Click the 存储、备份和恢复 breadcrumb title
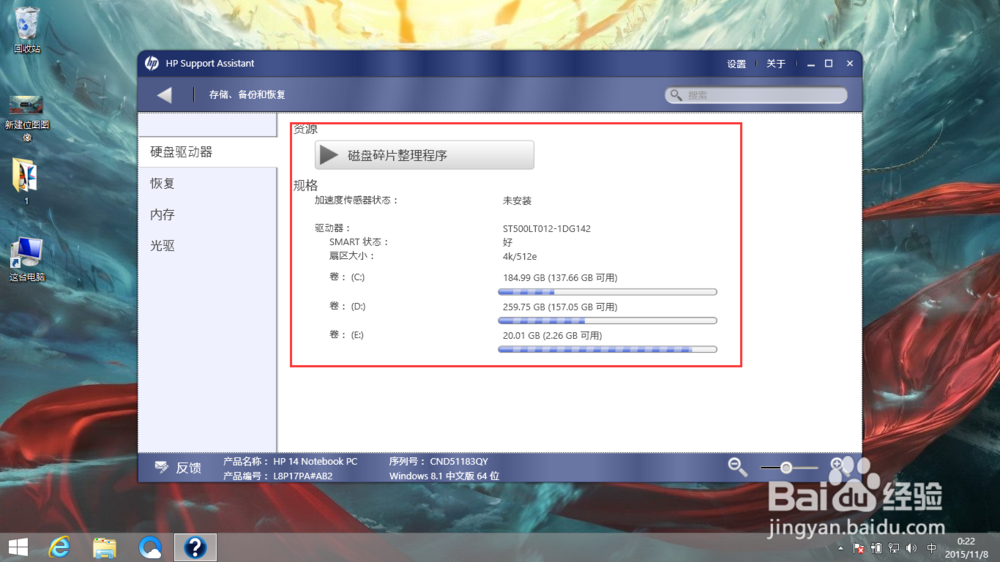The width and height of the screenshot is (1000, 562). [247, 94]
